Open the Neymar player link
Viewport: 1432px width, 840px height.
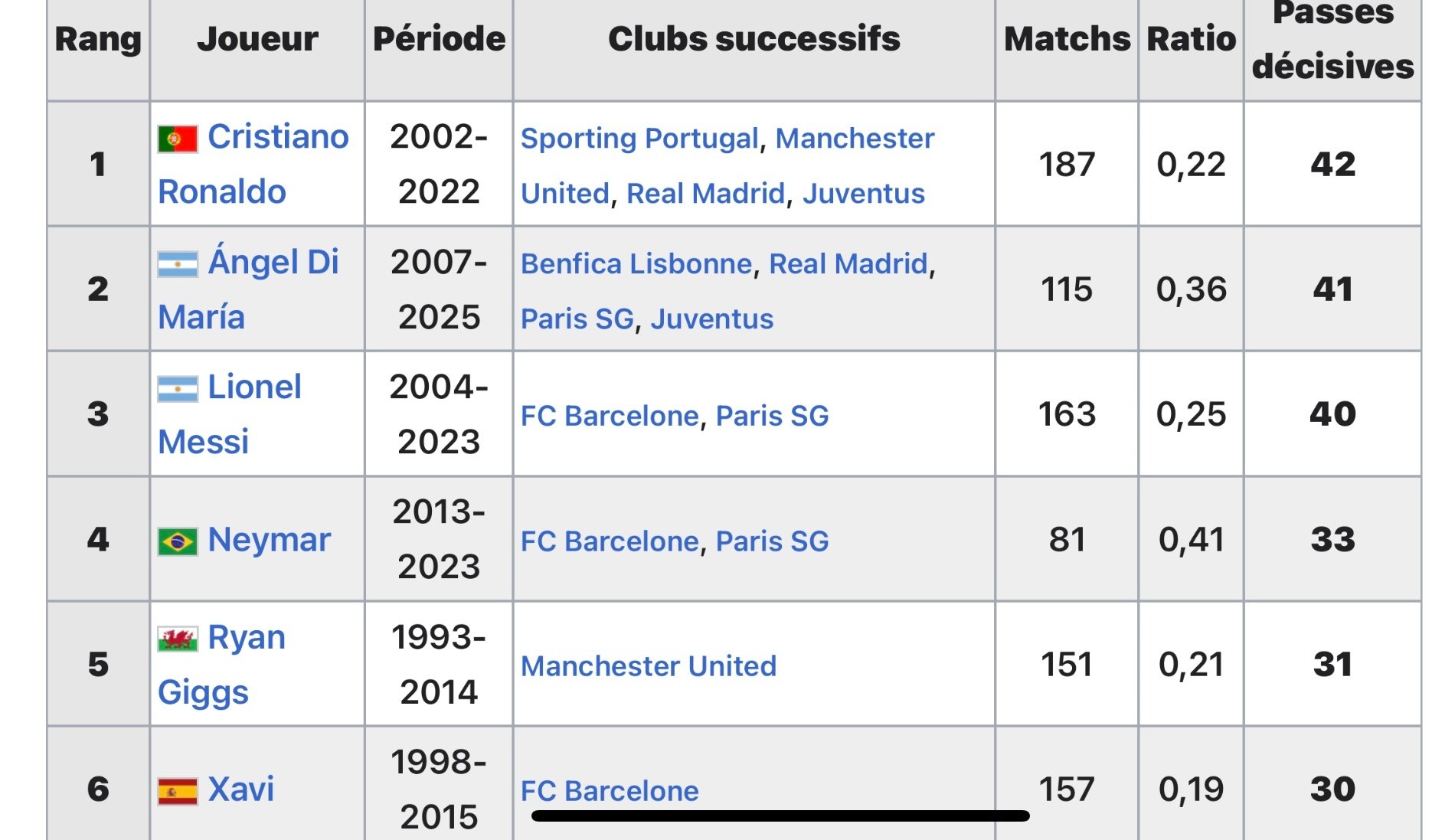coord(269,541)
